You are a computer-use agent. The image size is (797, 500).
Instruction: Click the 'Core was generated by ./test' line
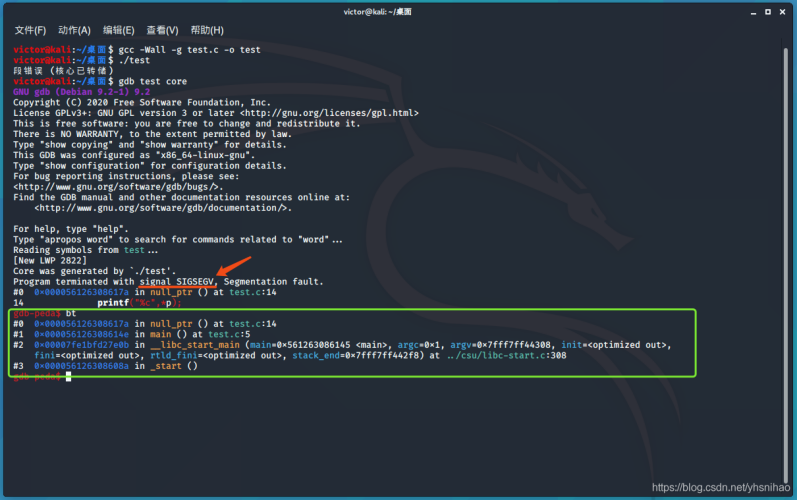pos(95,271)
